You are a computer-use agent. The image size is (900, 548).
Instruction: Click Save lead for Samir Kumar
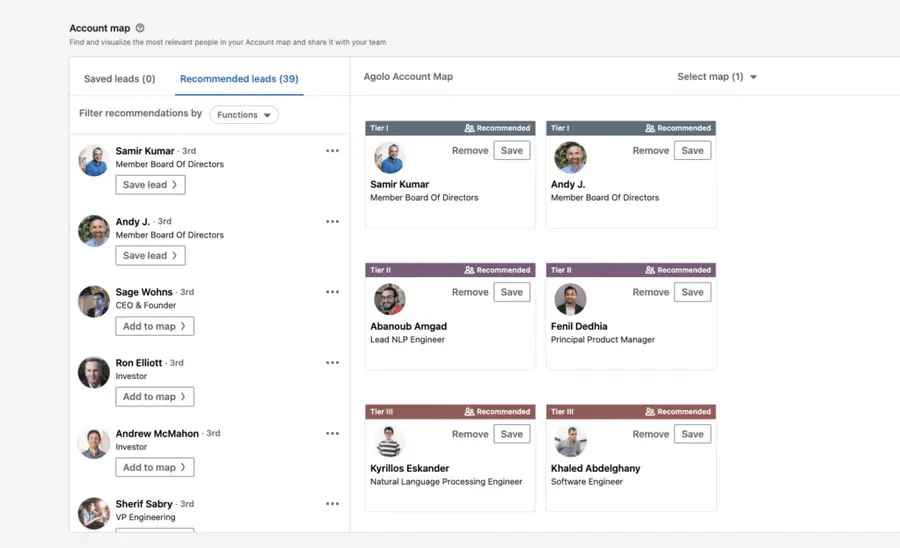150,185
